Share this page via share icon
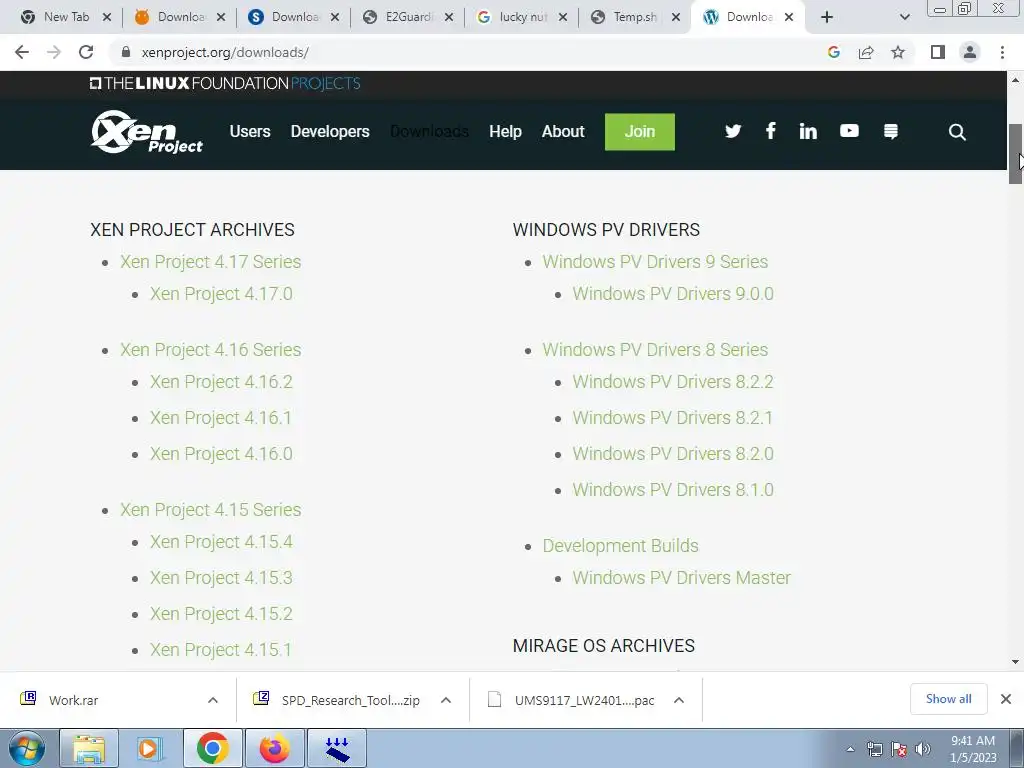Screen dimensions: 1024x768 [866, 52]
